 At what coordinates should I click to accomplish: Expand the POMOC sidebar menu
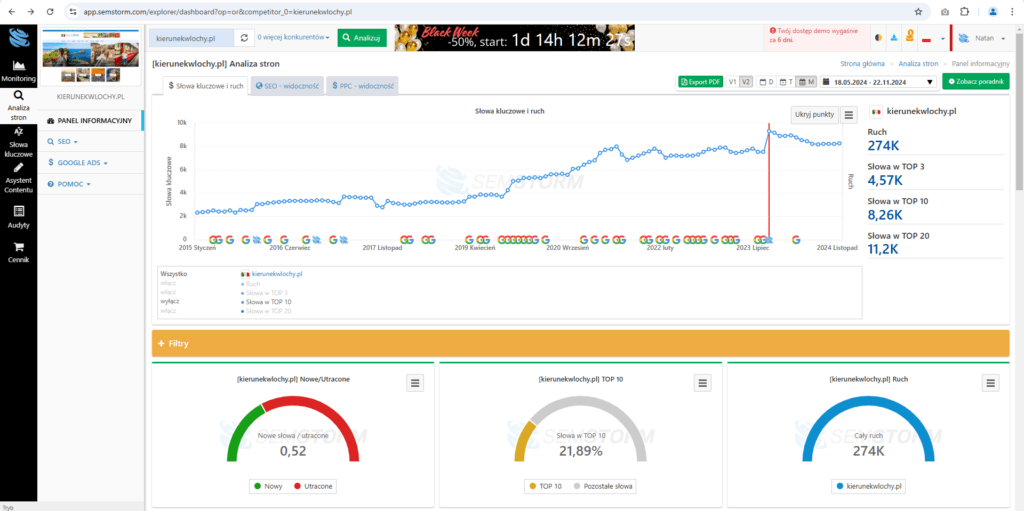point(69,184)
